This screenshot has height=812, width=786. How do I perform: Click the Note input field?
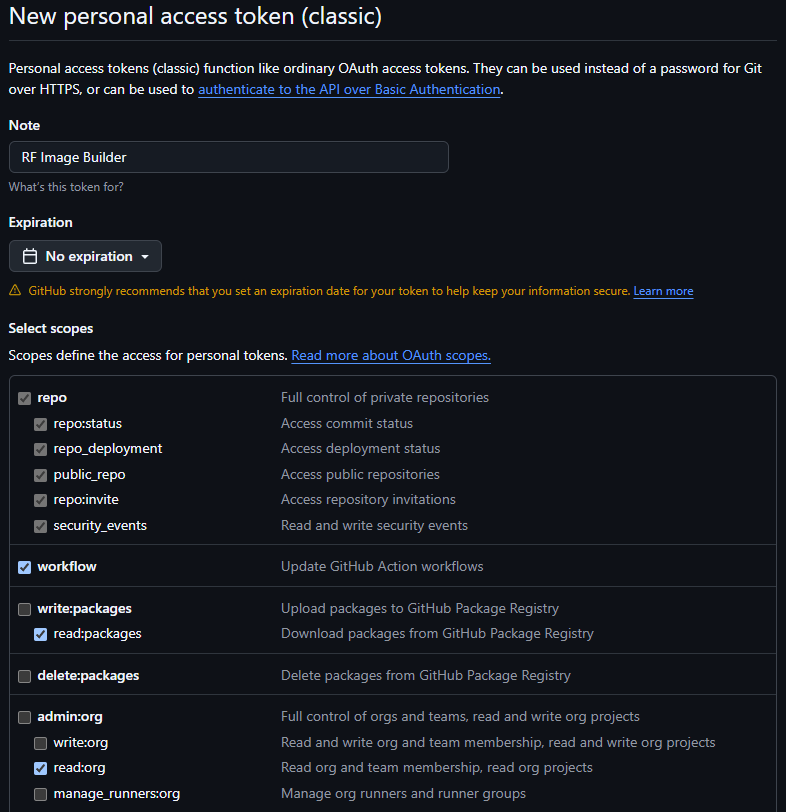coord(228,157)
